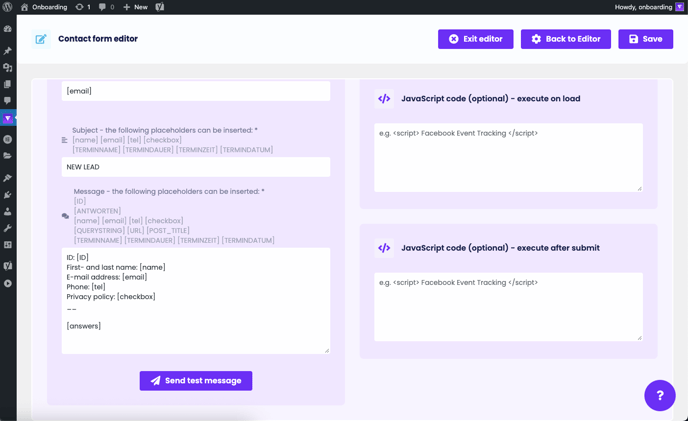This screenshot has width=688, height=421.
Task: Click the user avatar in the admin bar
Action: 679,7
